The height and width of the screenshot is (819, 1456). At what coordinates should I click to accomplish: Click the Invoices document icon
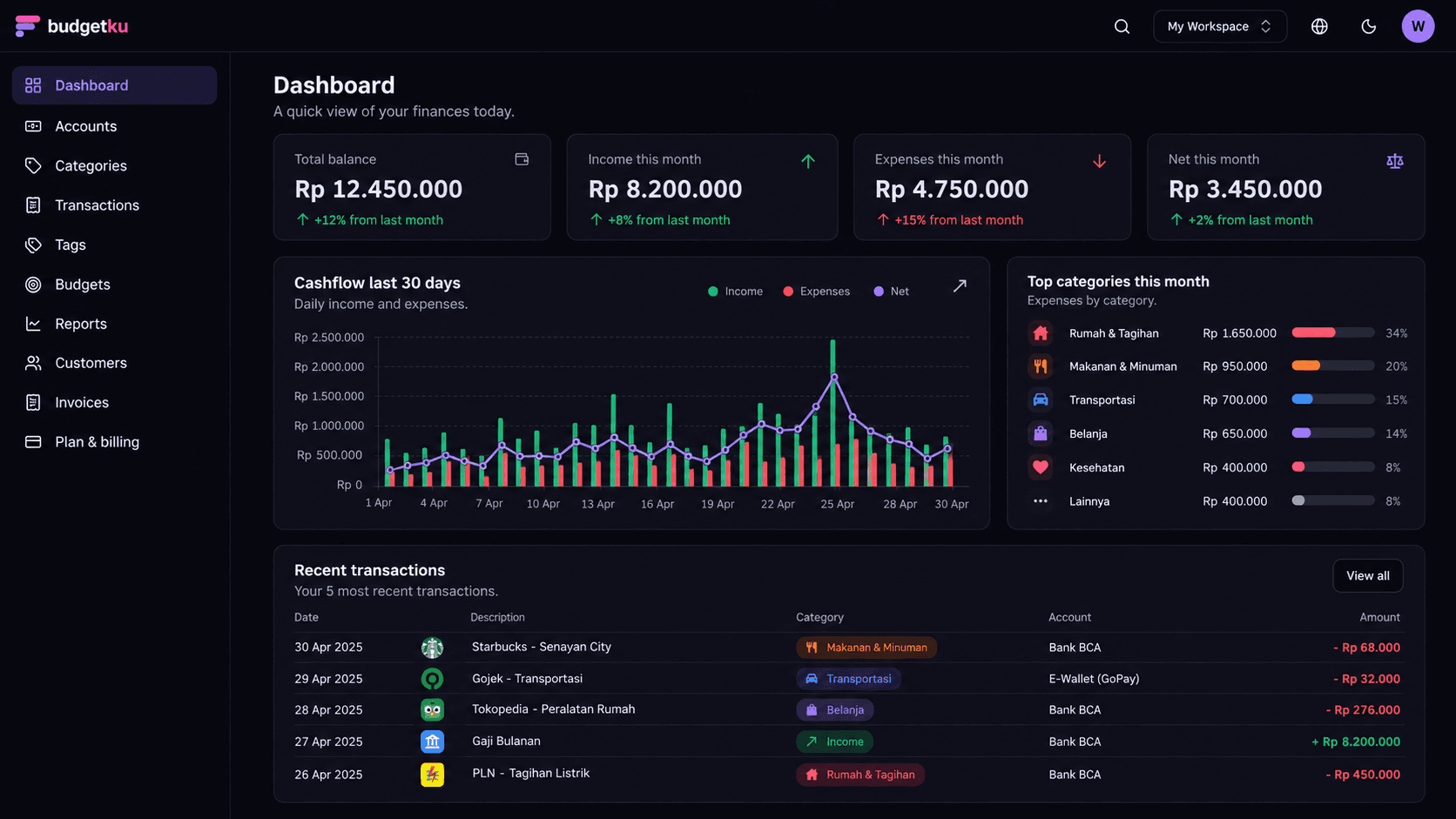coord(33,402)
